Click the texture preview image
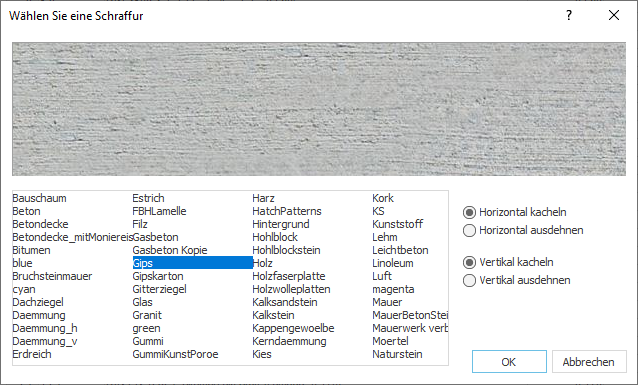 coord(319,109)
